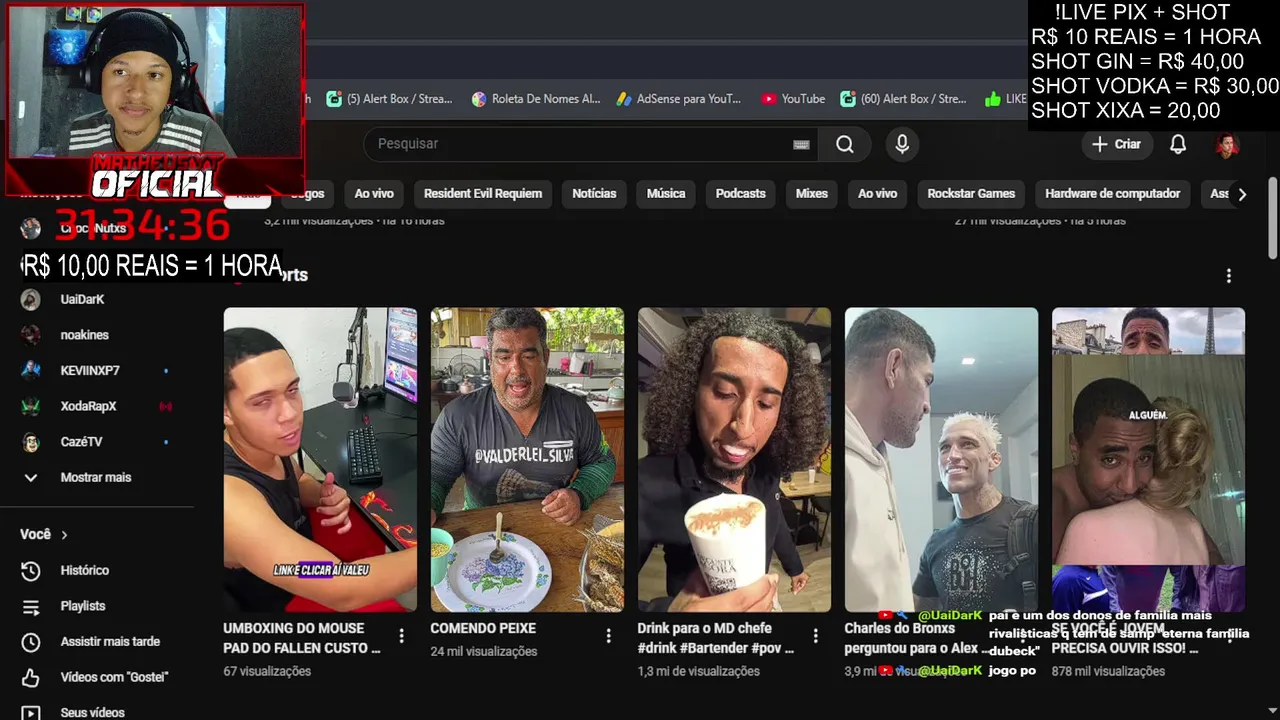
Task: Click KEVIINXP7 channel avatar
Action: [31, 370]
